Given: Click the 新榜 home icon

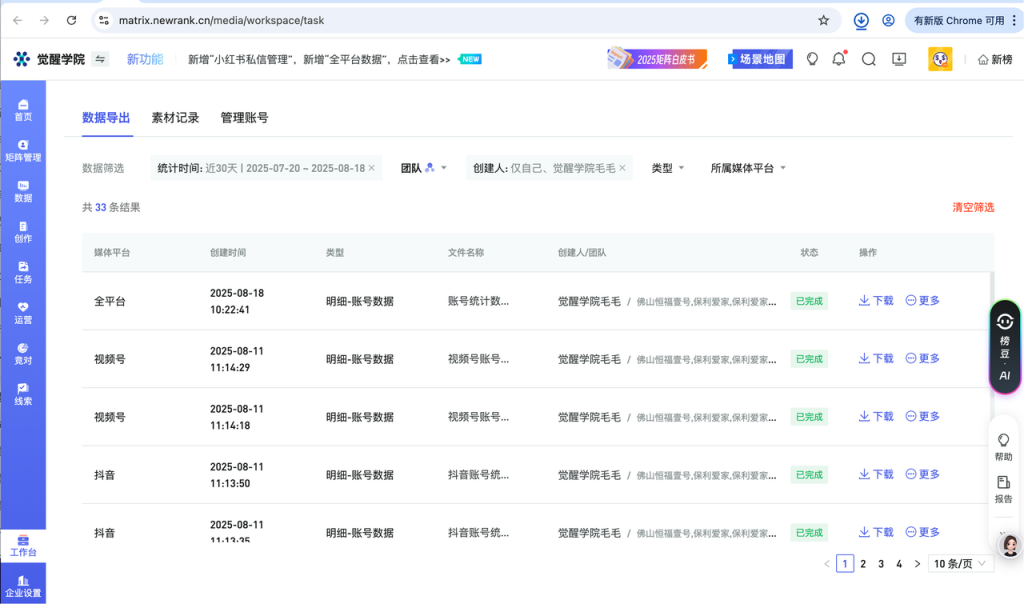Looking at the screenshot, I should 995,59.
